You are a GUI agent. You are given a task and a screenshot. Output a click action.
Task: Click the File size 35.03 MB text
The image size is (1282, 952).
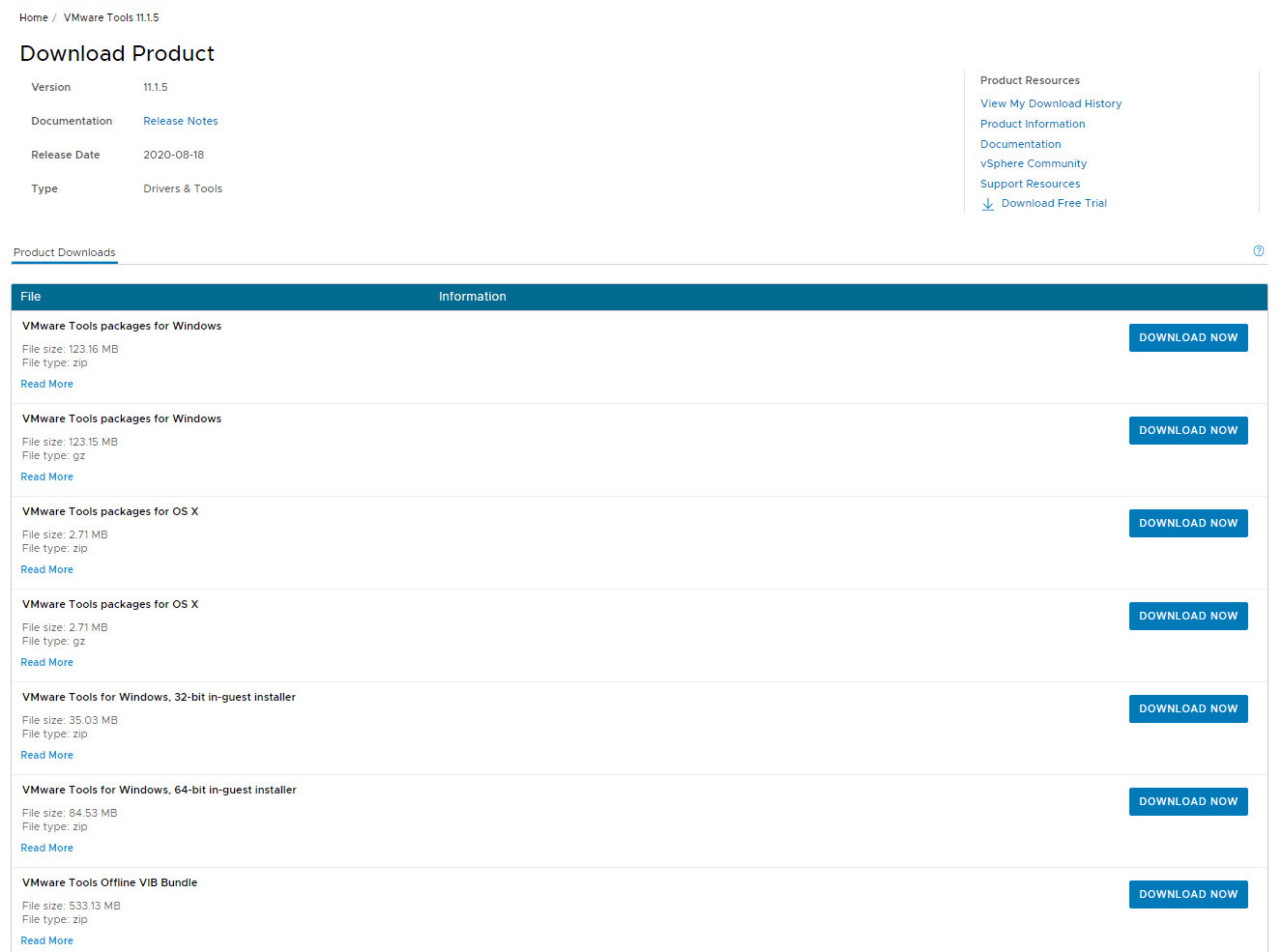pos(70,720)
